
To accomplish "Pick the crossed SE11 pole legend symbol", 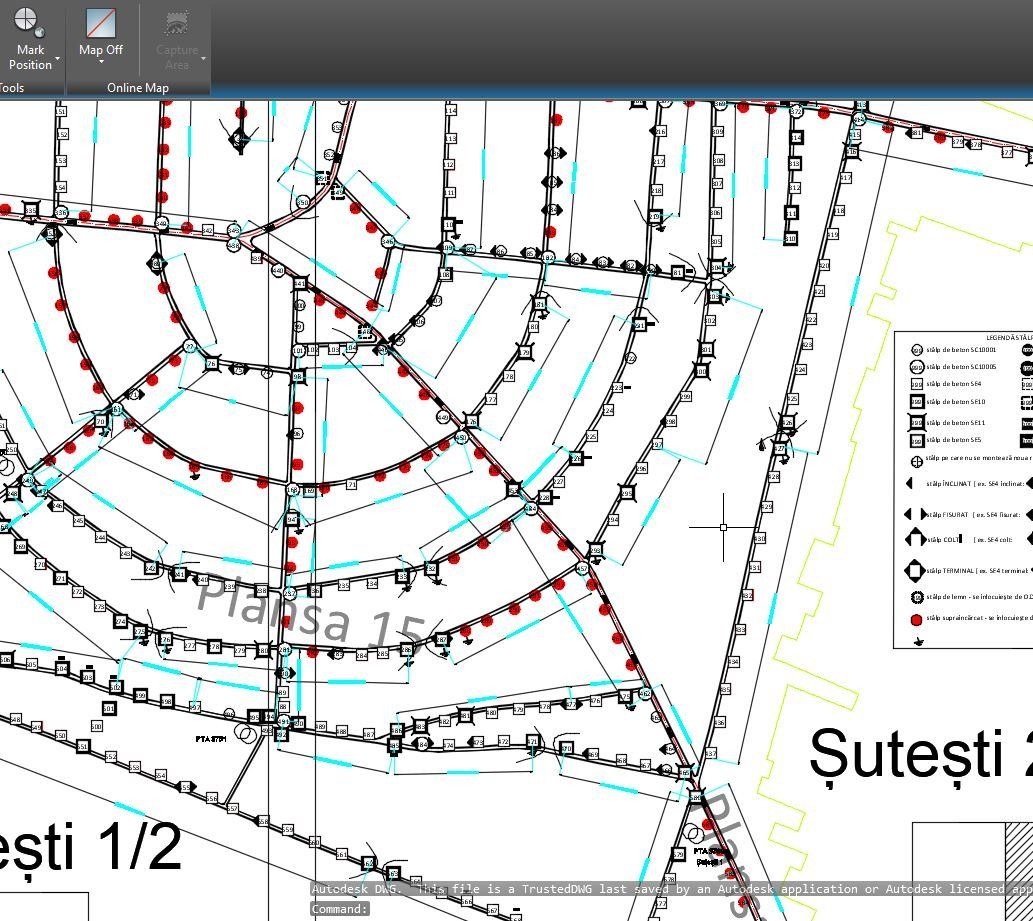I will (x=916, y=422).
